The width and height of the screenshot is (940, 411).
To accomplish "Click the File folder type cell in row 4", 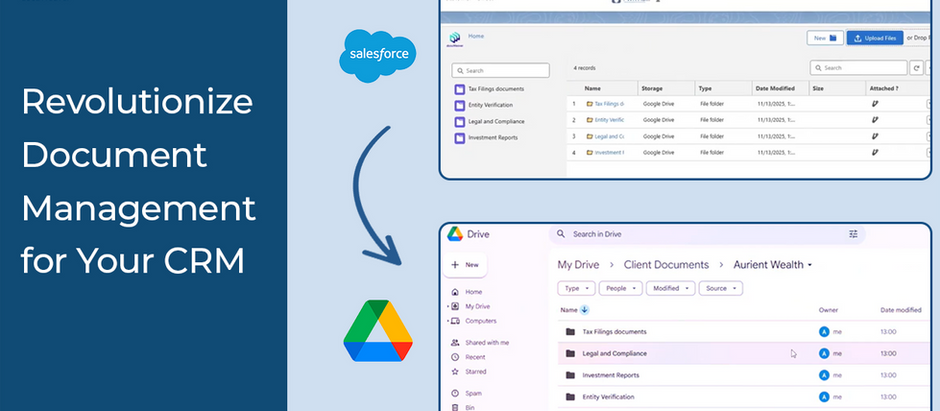I will tap(712, 153).
